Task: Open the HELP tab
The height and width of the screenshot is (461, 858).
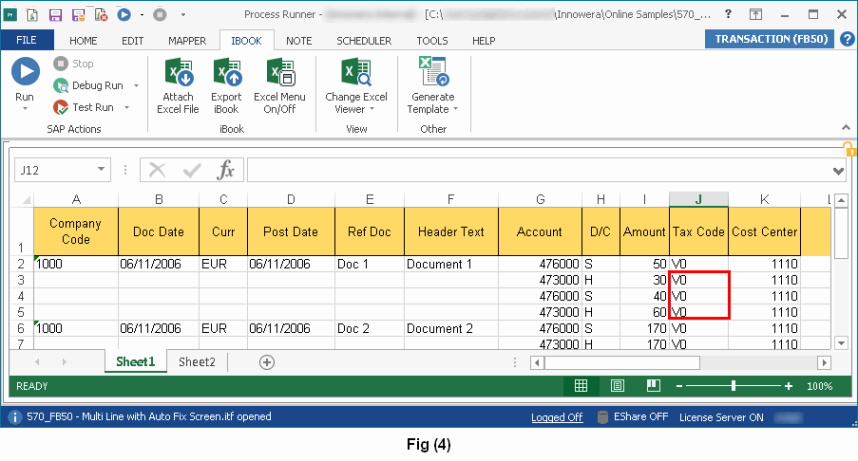Action: [x=484, y=41]
